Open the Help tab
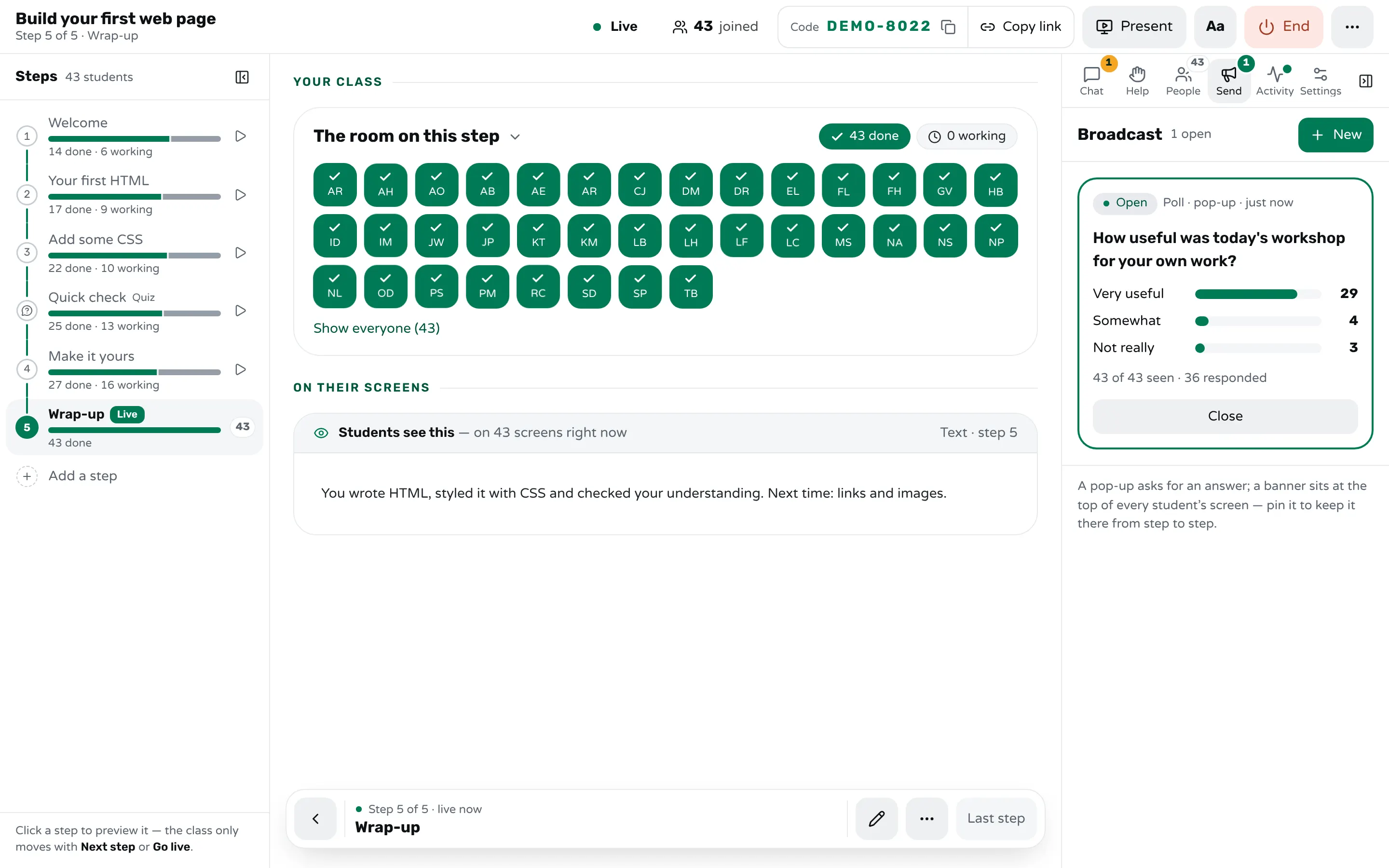The width and height of the screenshot is (1389, 868). point(1137,81)
